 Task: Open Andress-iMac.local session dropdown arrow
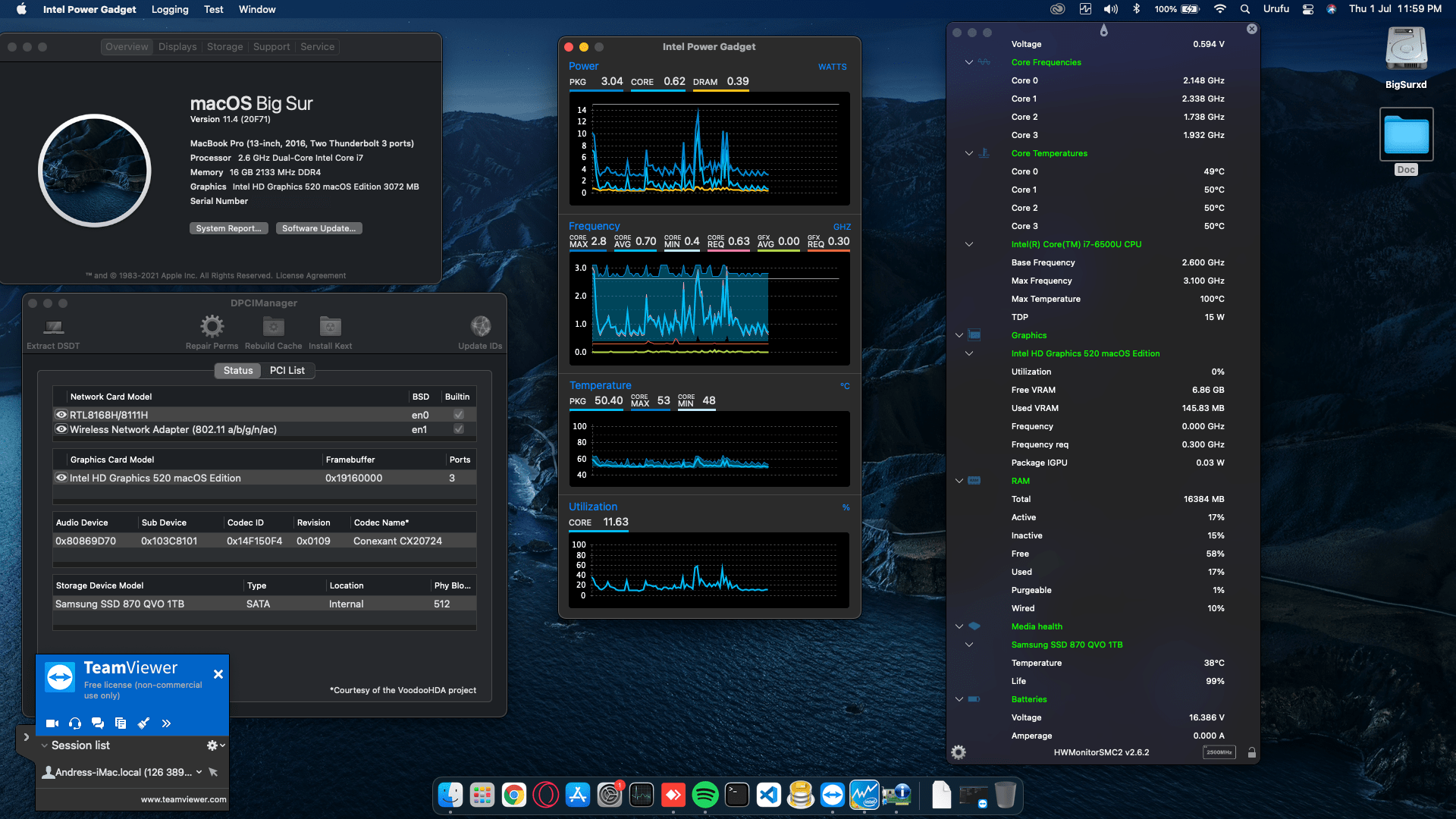199,772
